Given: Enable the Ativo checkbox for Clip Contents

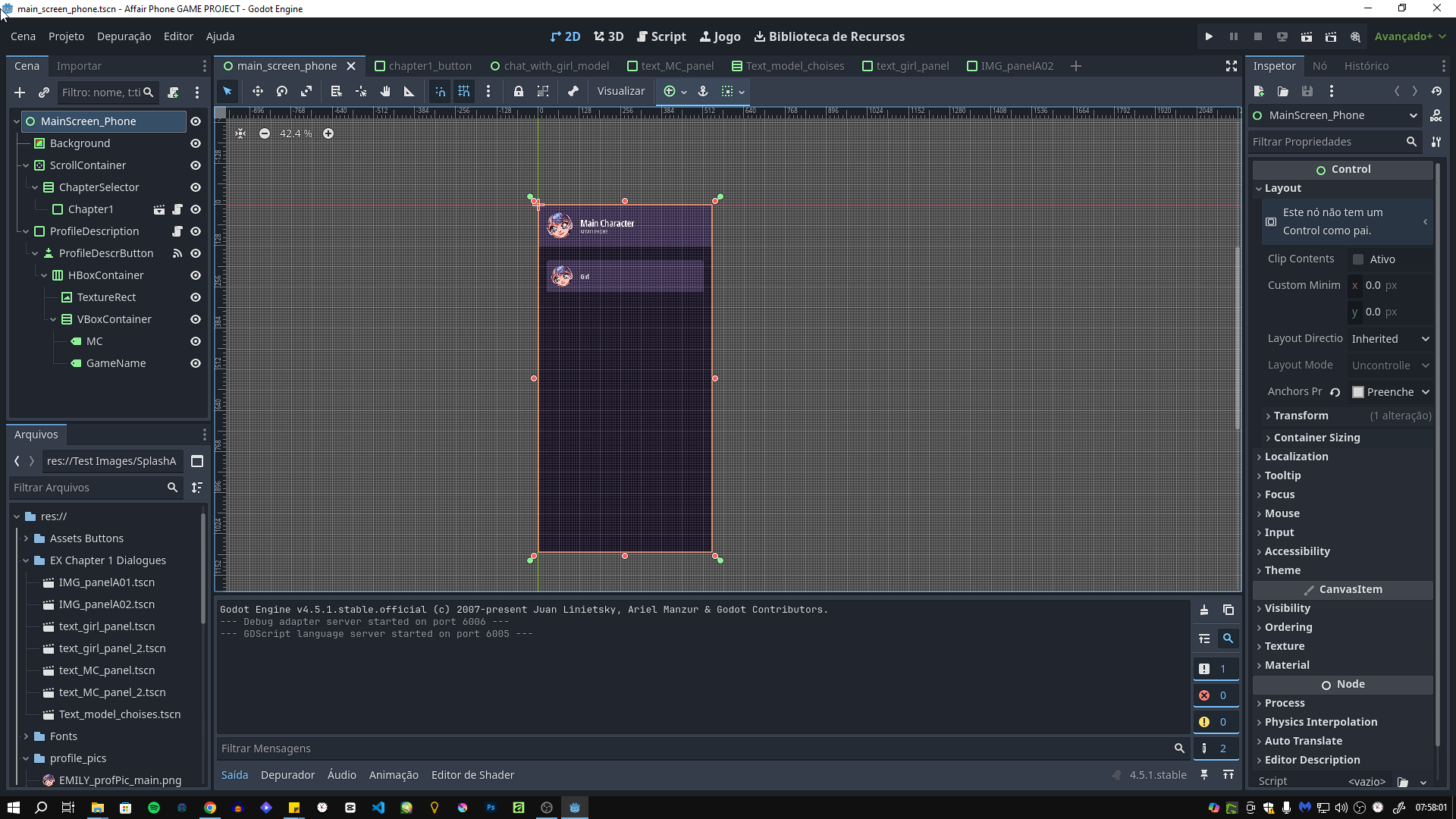Looking at the screenshot, I should (1357, 259).
